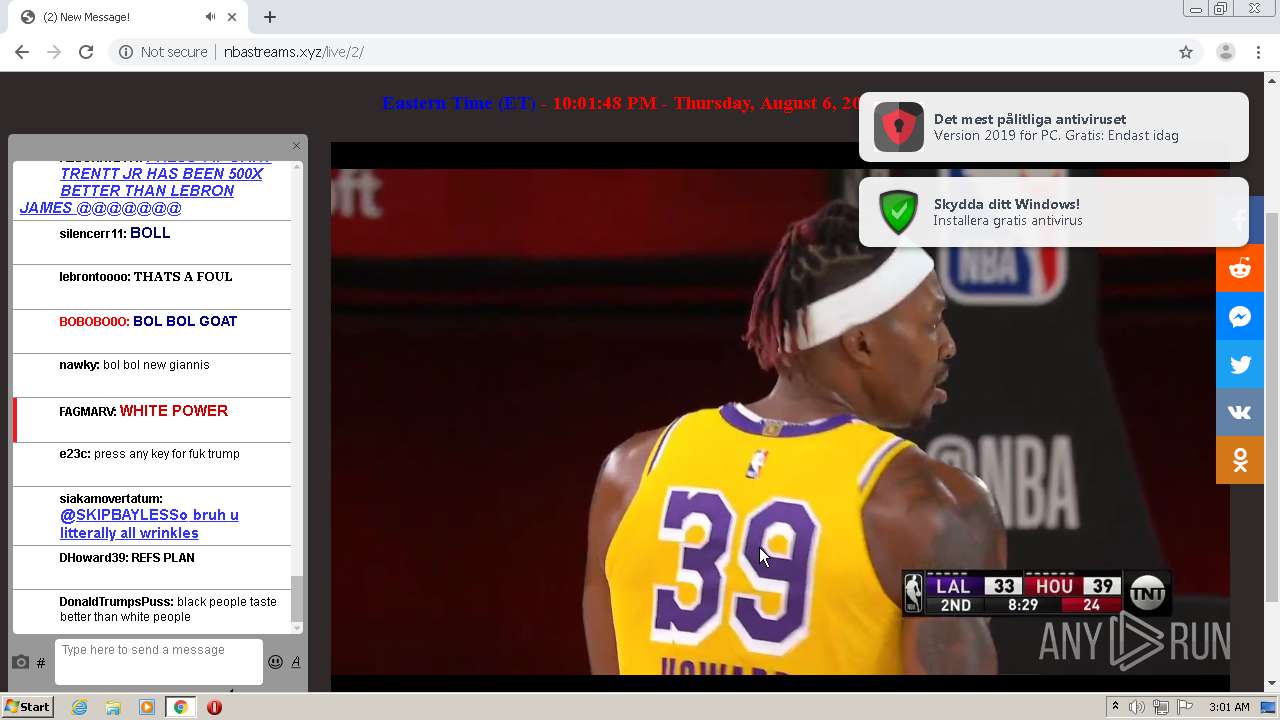Viewport: 1280px width, 720px height.
Task: Select the '(2) New Message!' tab
Action: point(128,17)
